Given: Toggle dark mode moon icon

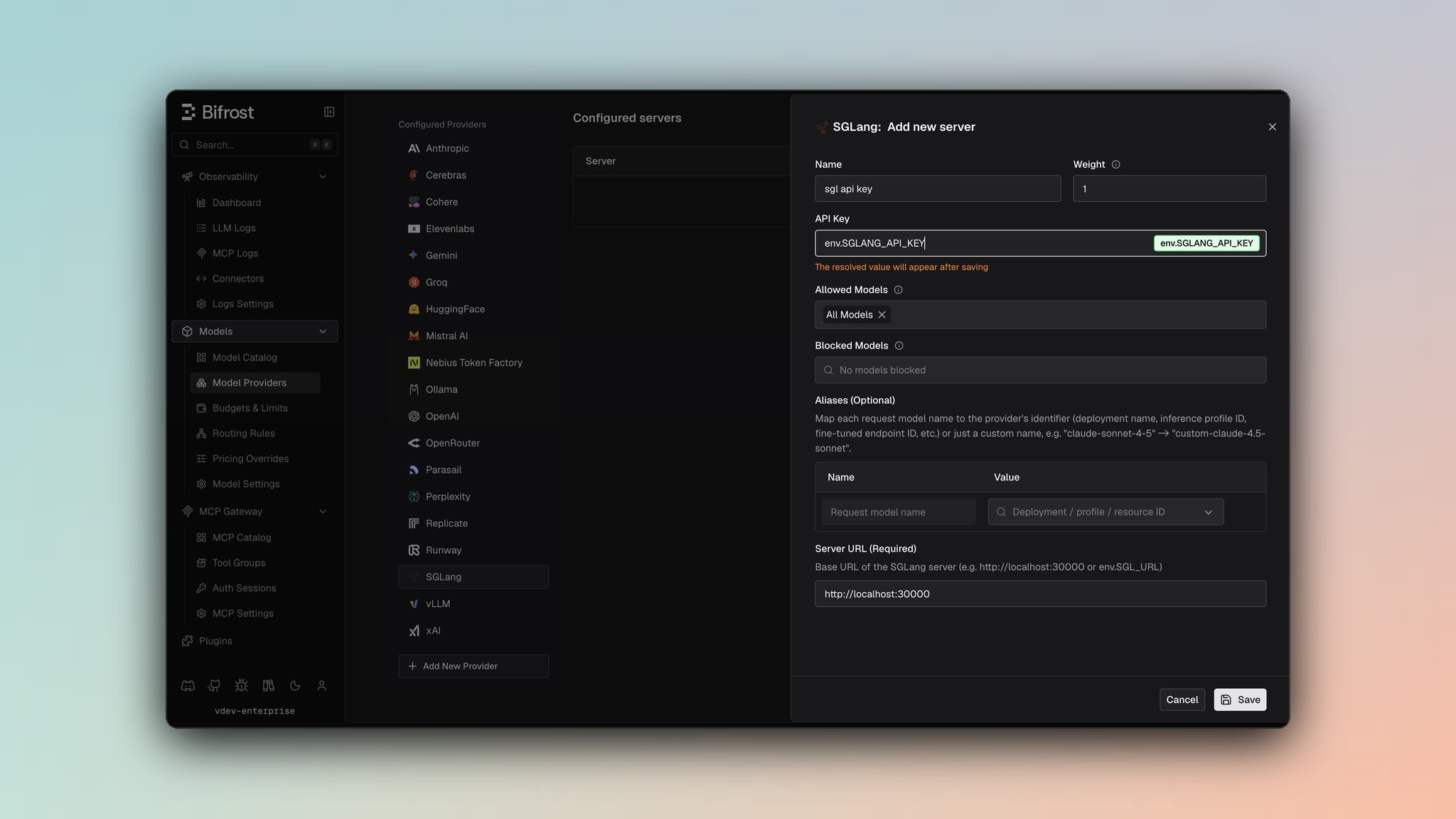Looking at the screenshot, I should pos(295,685).
